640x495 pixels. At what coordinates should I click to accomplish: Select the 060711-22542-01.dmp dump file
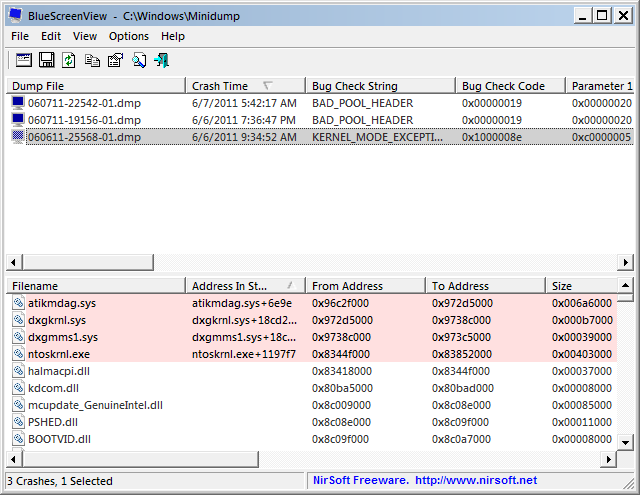(84, 103)
